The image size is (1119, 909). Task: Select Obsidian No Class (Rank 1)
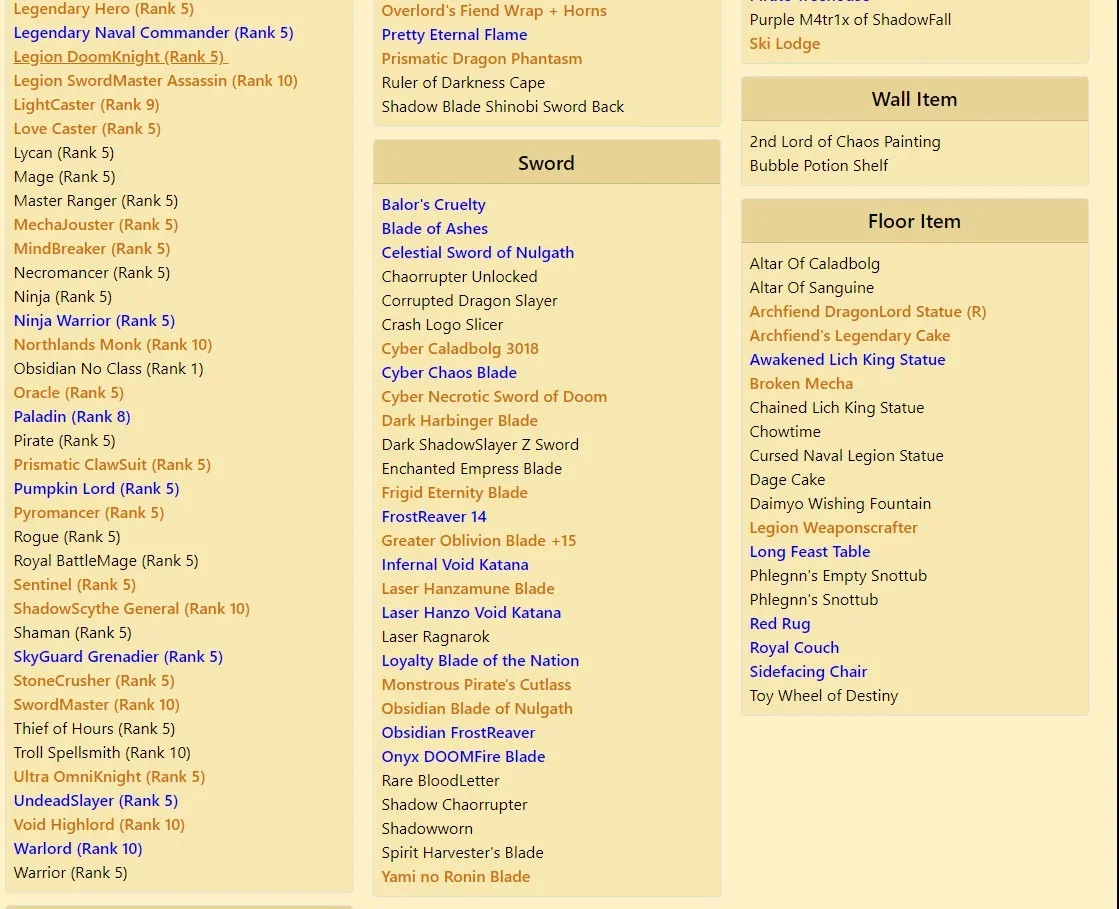pyautogui.click(x=108, y=369)
